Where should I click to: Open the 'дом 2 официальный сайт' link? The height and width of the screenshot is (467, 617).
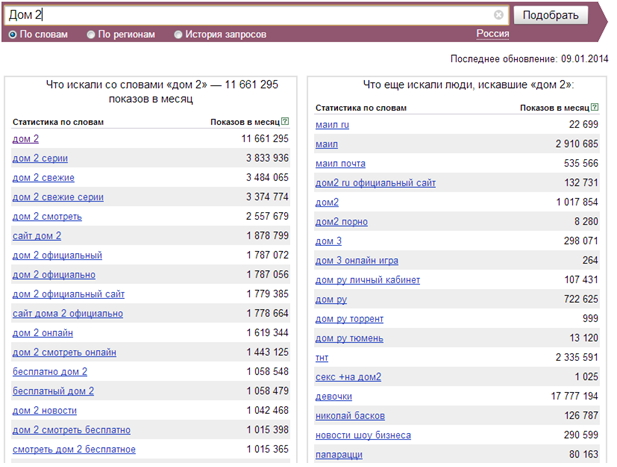pyautogui.click(x=68, y=294)
